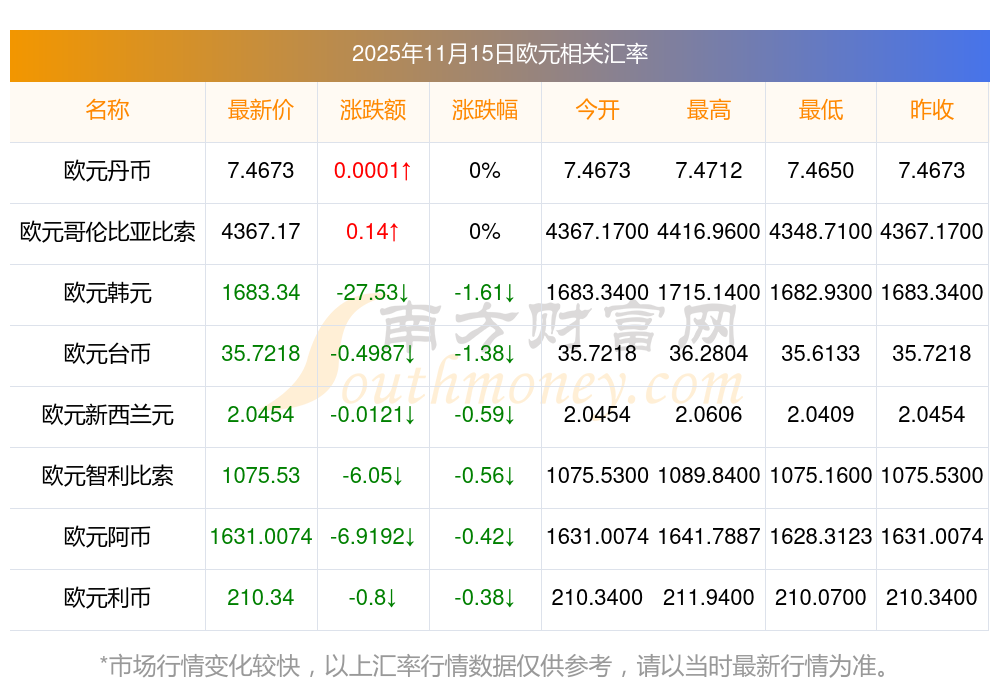This screenshot has height=697, width=1000.
Task: Click the lowest value 1628.3123
Action: [821, 536]
